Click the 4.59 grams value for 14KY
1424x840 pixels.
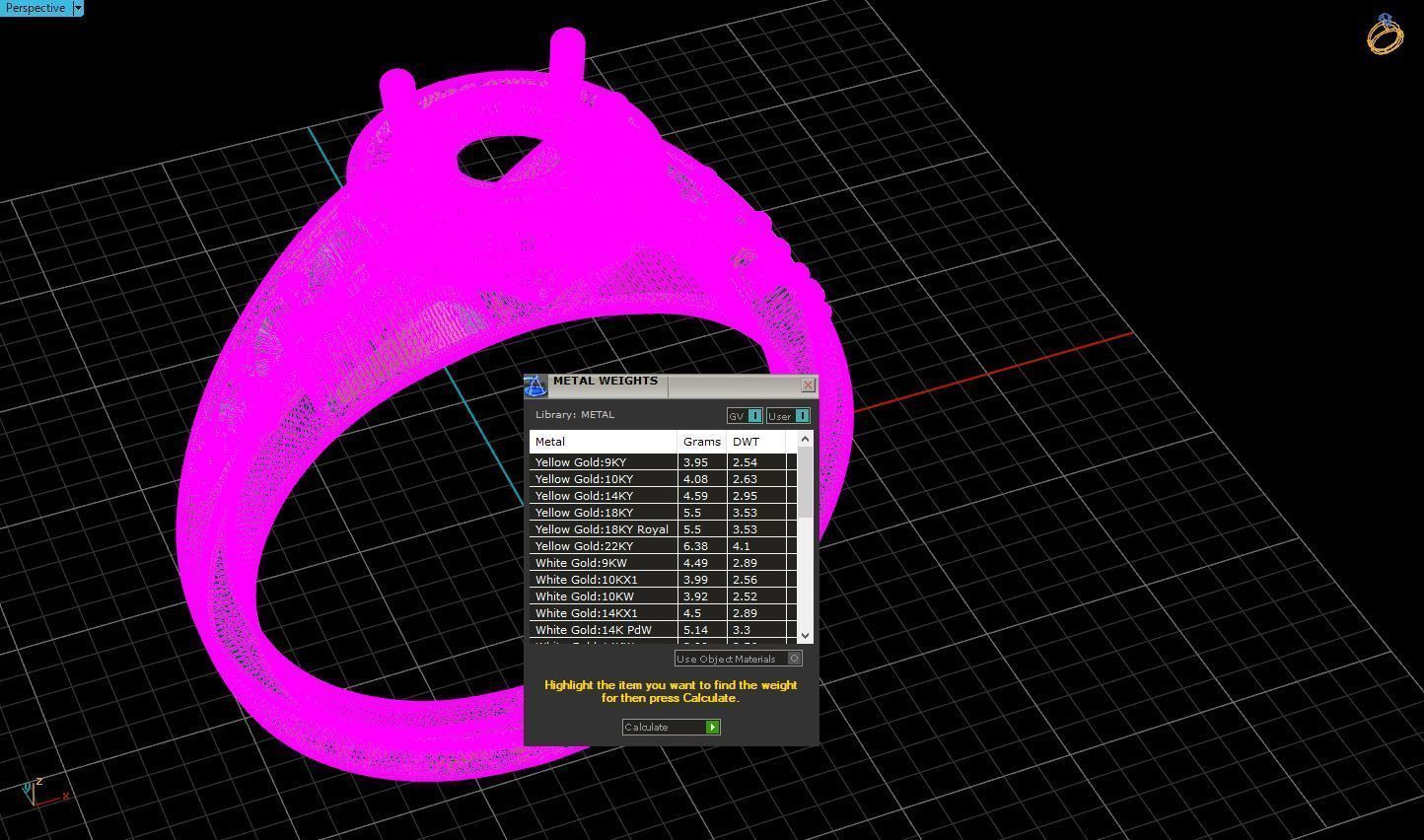(x=695, y=496)
